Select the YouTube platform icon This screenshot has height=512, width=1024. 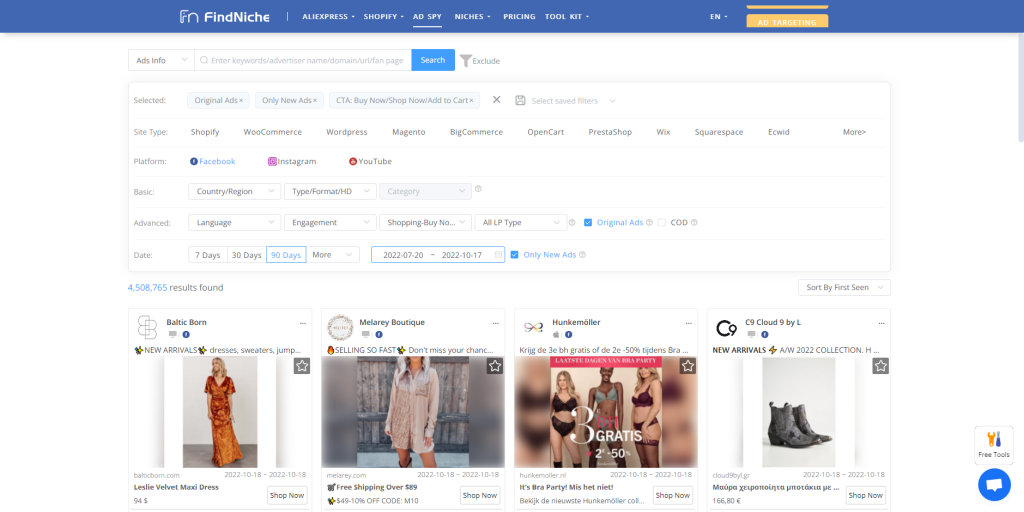(x=353, y=161)
